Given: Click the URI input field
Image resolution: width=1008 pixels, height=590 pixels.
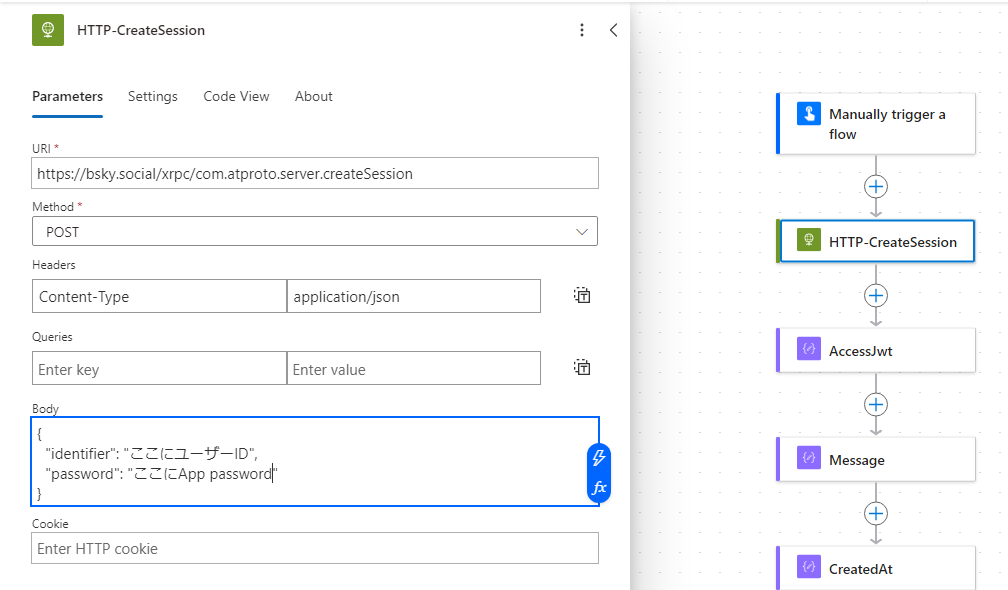Looking at the screenshot, I should point(315,173).
